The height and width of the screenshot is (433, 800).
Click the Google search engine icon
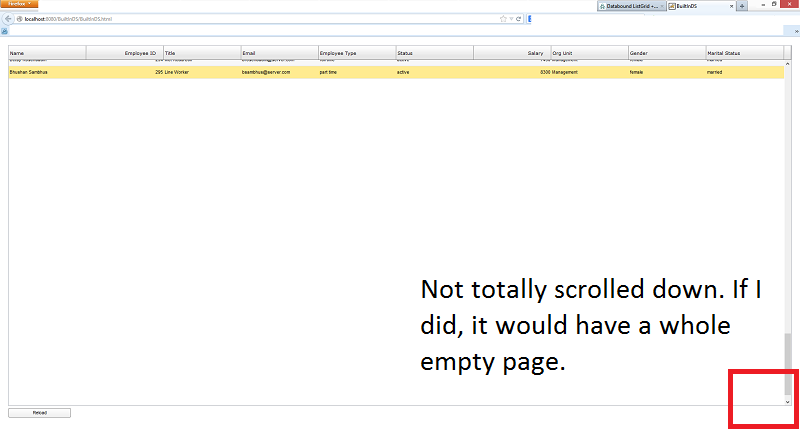coord(531,19)
